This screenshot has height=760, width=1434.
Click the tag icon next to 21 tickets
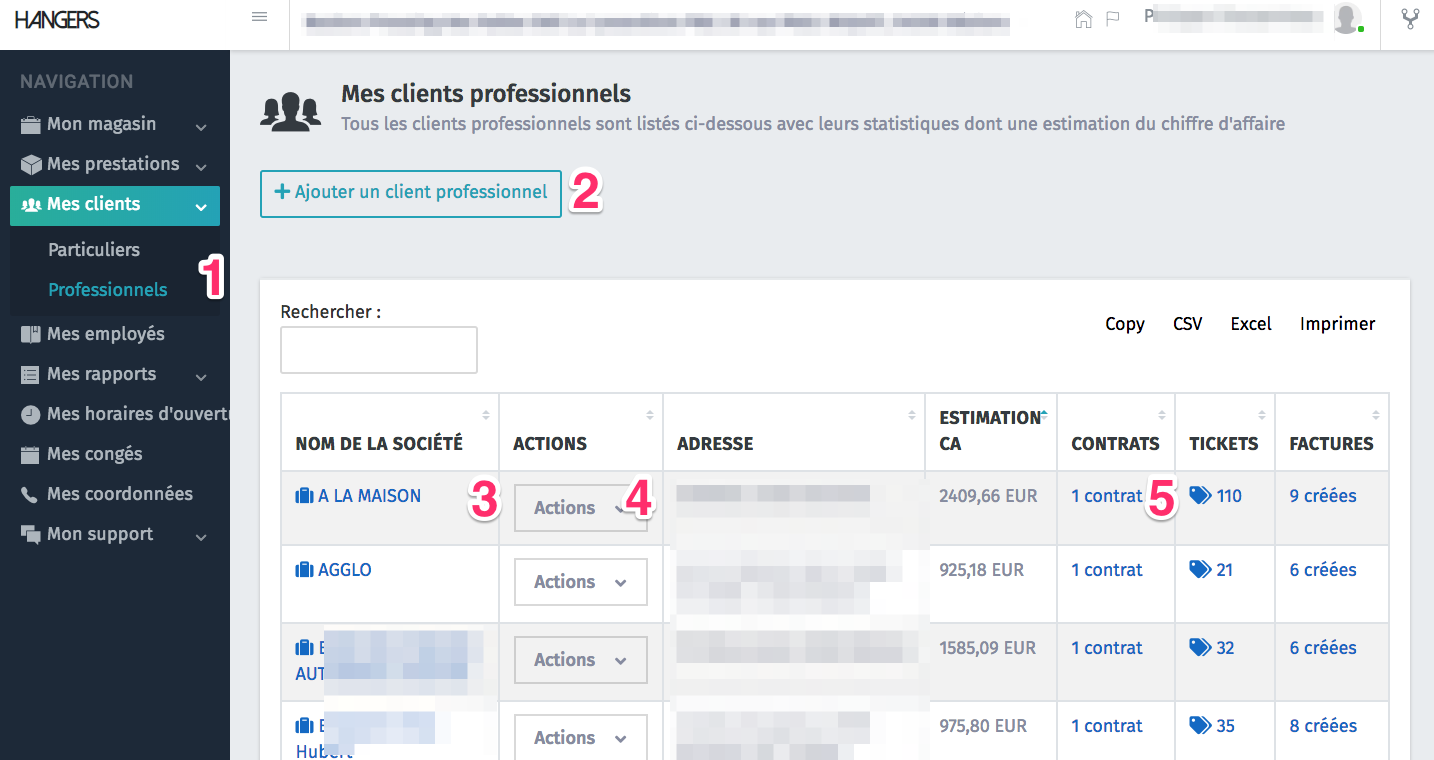(1200, 569)
